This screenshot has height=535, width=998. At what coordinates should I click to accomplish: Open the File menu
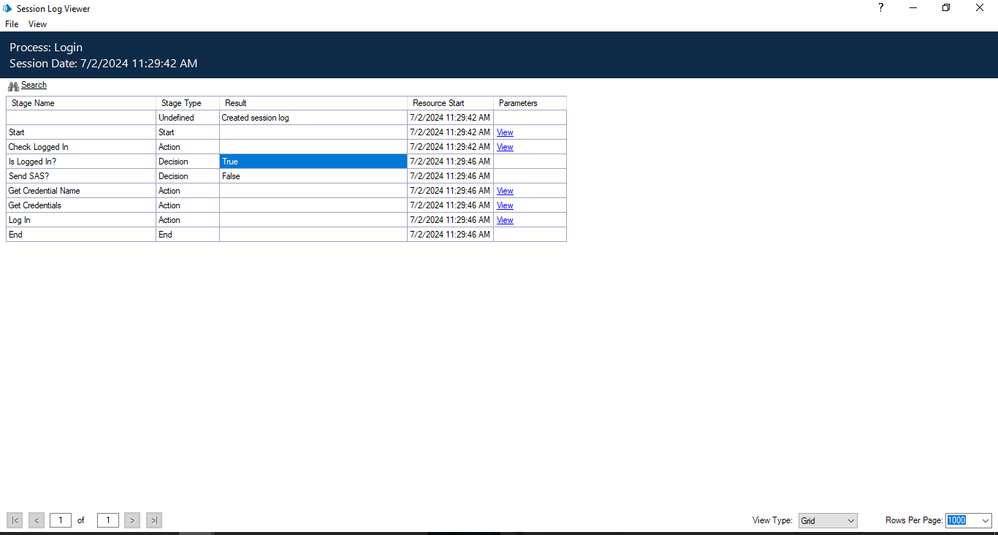[x=11, y=24]
